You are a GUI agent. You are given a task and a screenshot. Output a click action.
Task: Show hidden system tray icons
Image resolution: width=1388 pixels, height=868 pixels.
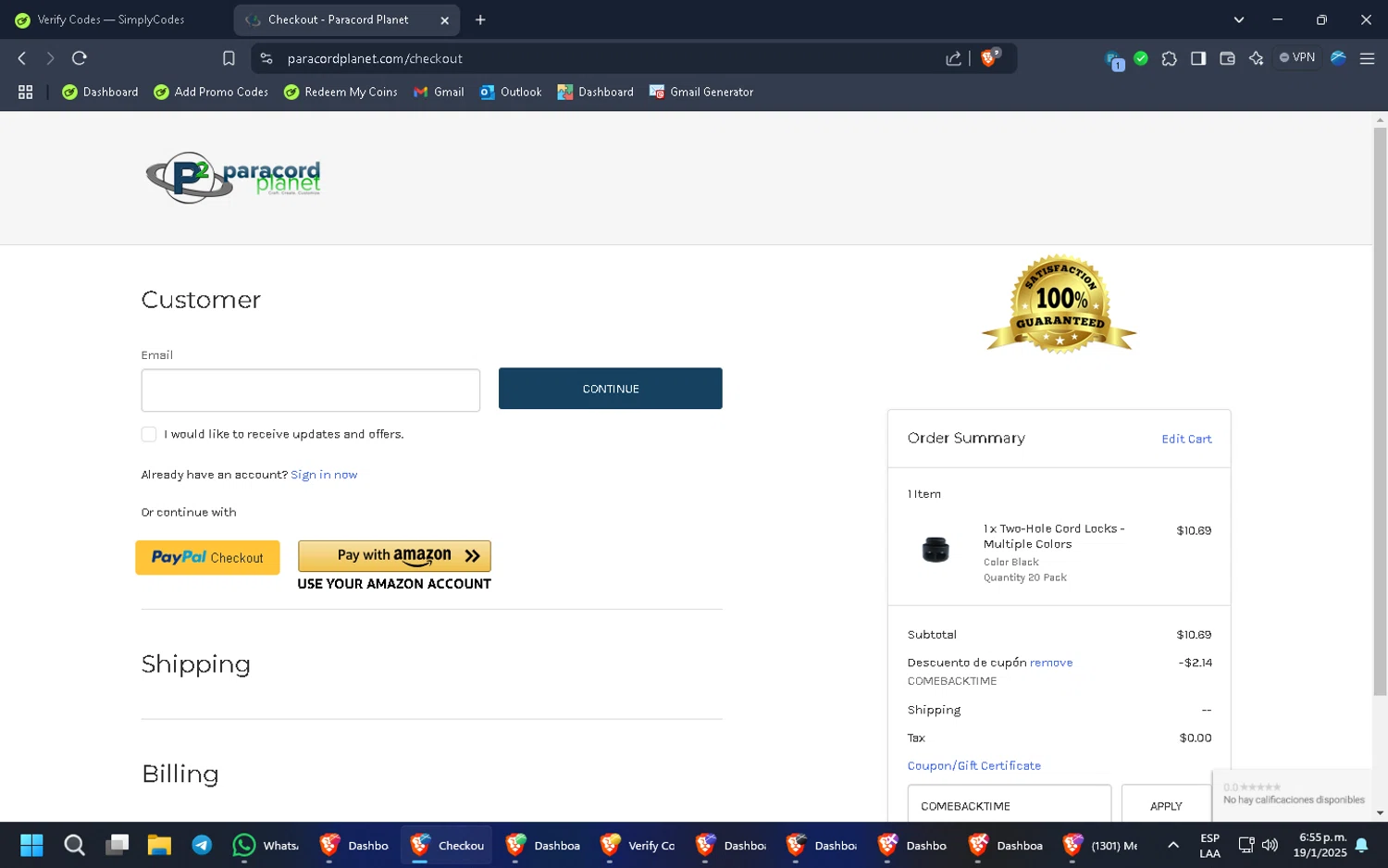click(x=1172, y=845)
